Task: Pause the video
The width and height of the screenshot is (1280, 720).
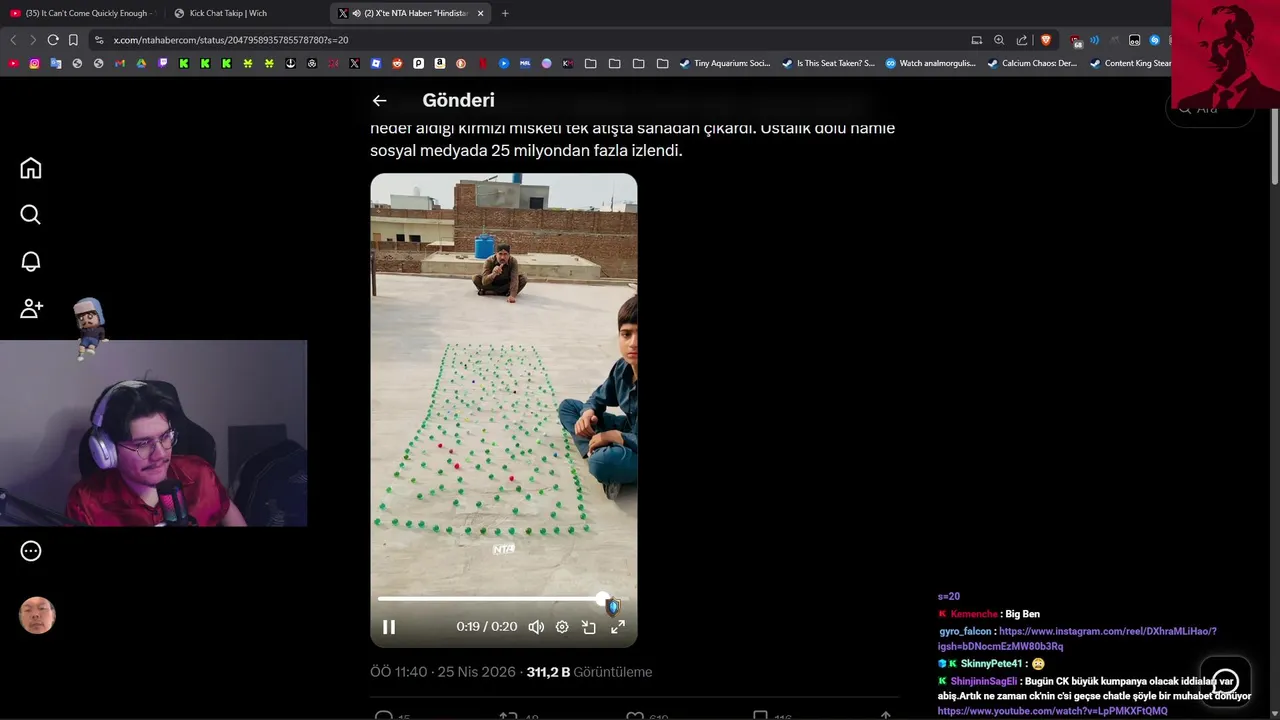Action: tap(389, 627)
